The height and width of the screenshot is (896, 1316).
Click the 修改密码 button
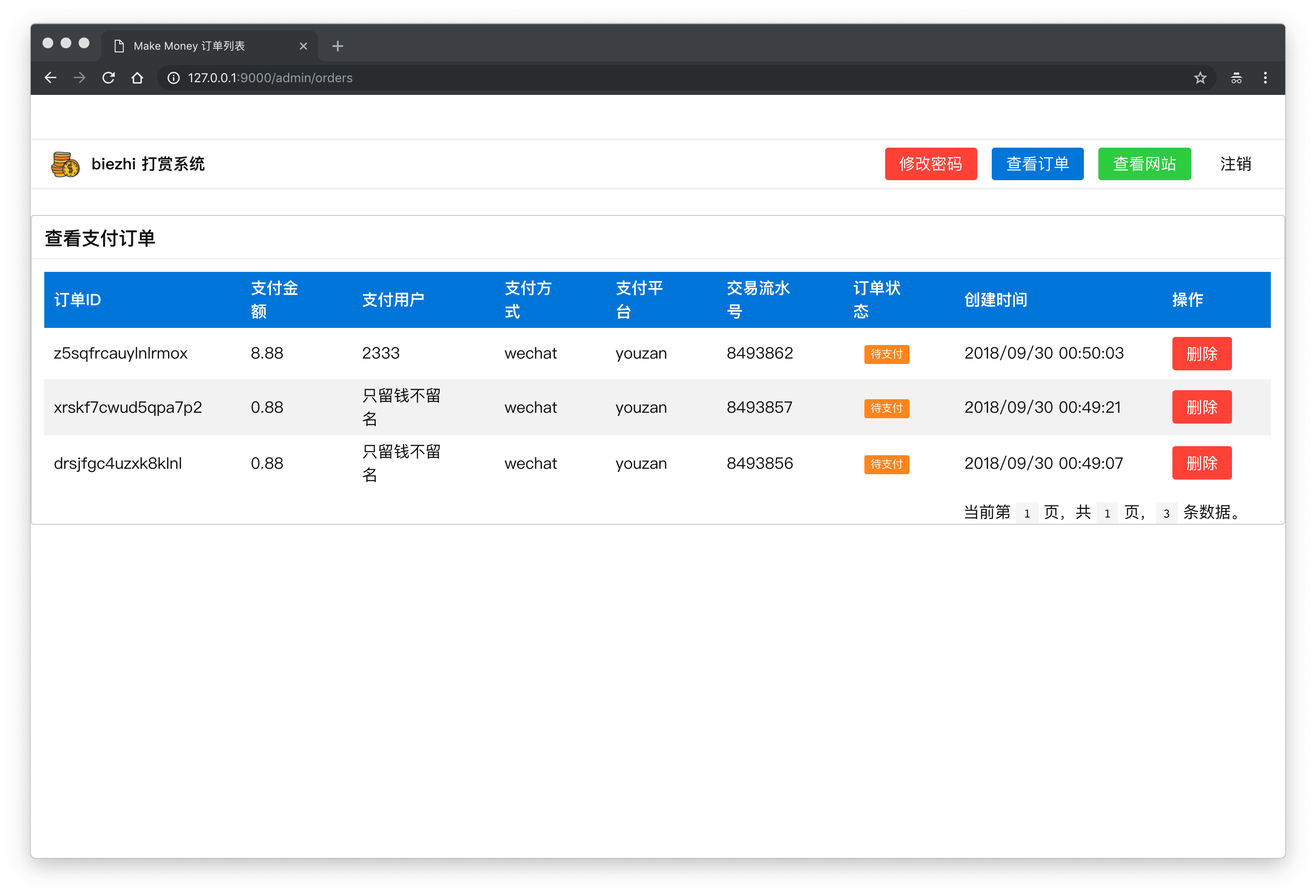coord(930,163)
